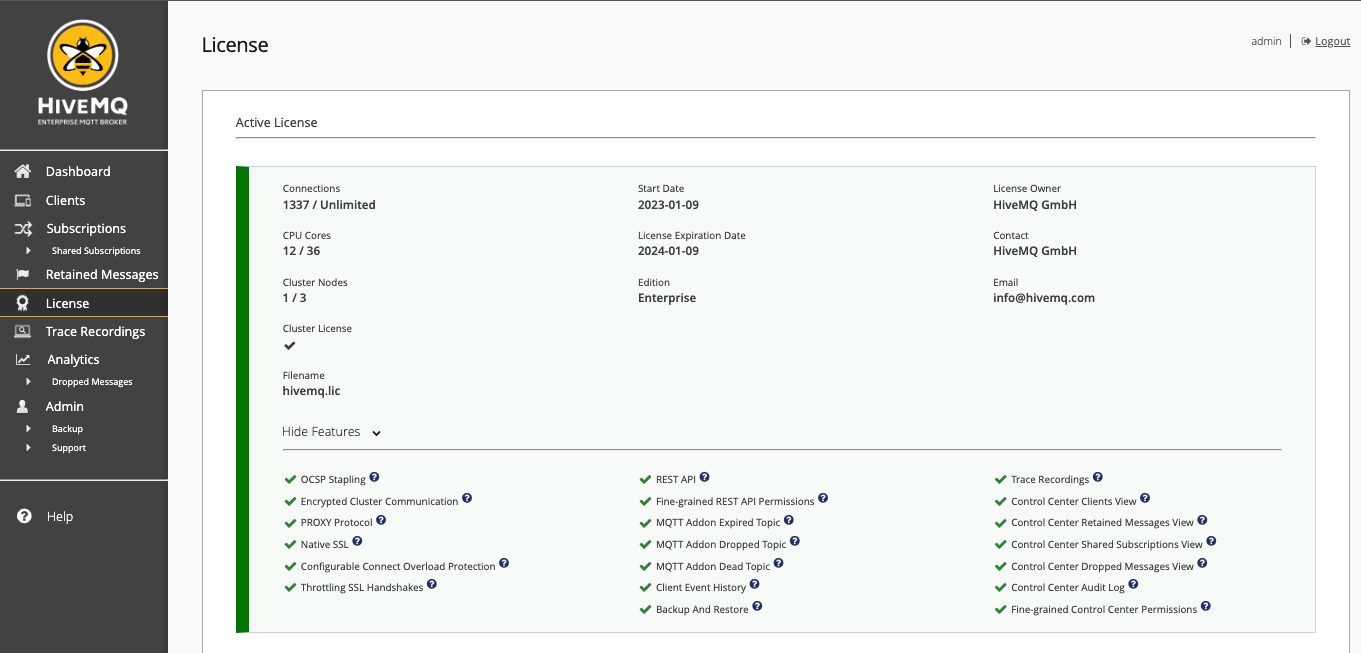This screenshot has width=1361, height=653.
Task: Open help icon for Control Center Clients View
Action: pyautogui.click(x=1145, y=499)
